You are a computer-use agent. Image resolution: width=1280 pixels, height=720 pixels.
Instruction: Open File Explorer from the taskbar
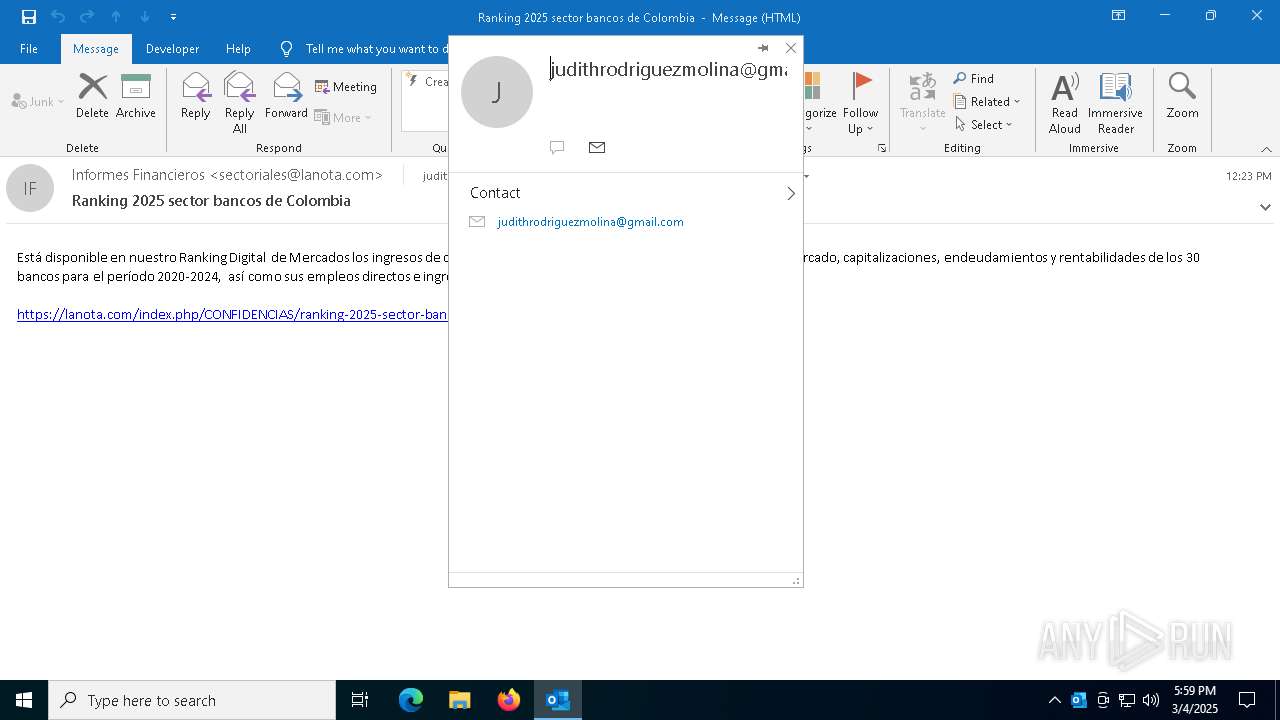pos(460,700)
